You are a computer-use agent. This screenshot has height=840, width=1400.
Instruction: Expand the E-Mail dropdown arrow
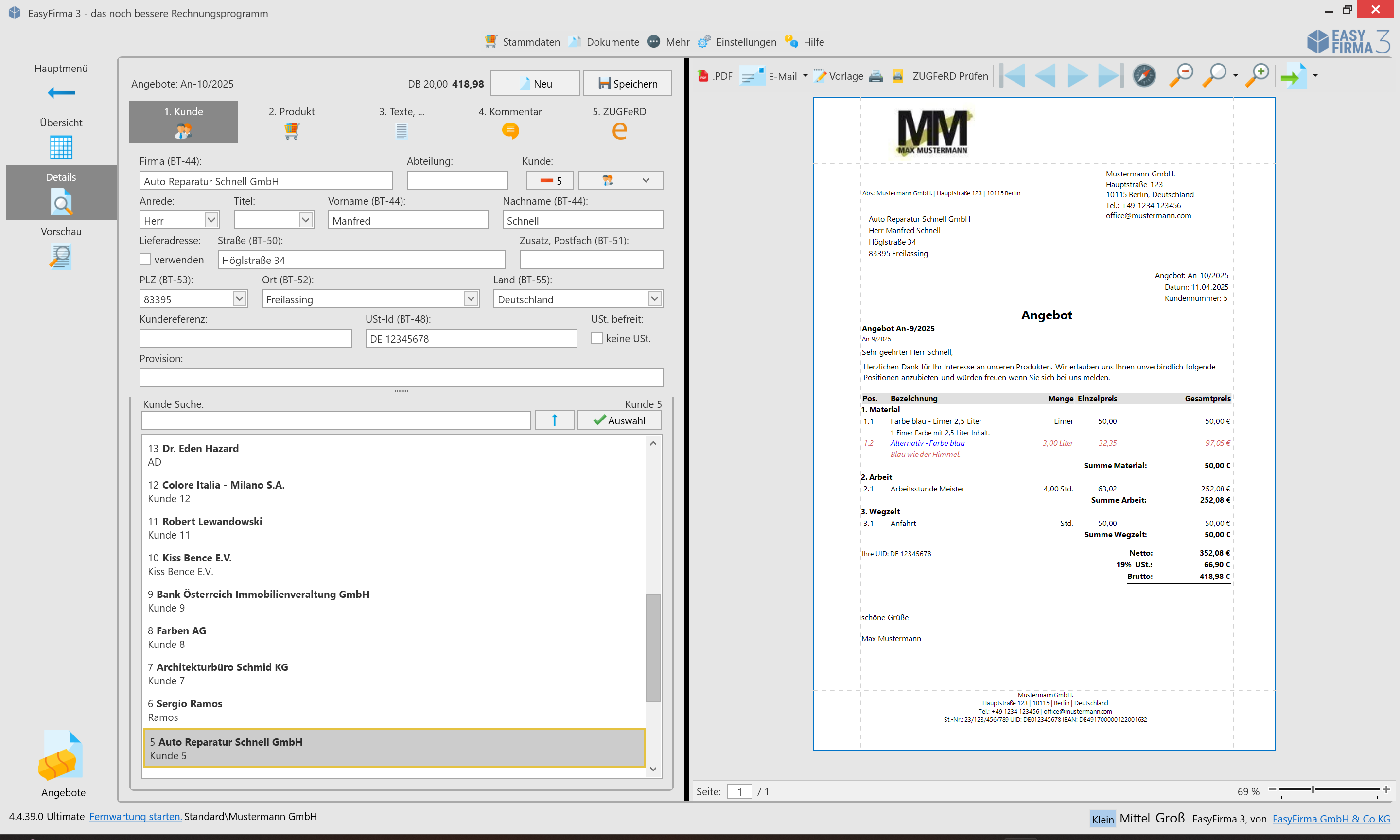click(x=805, y=76)
